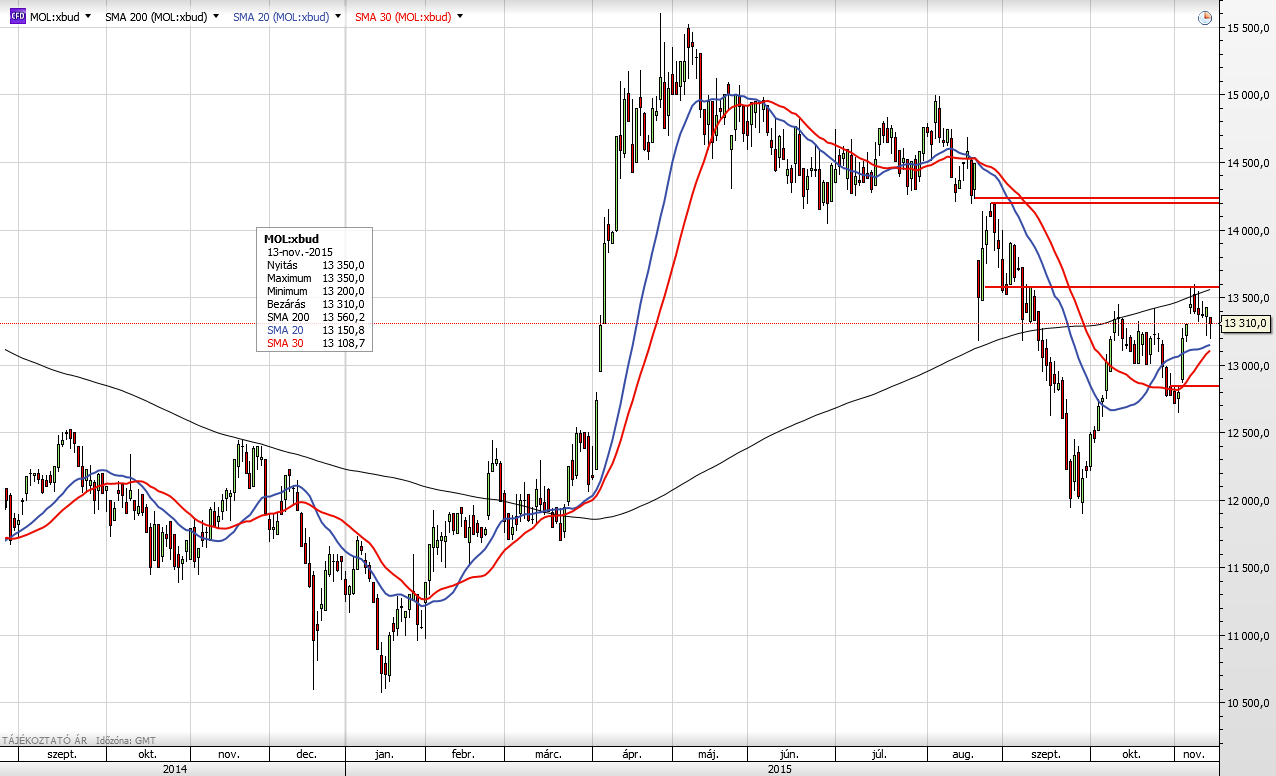Click the 12 500,0 price axis label
The width and height of the screenshot is (1276, 776).
click(1248, 433)
